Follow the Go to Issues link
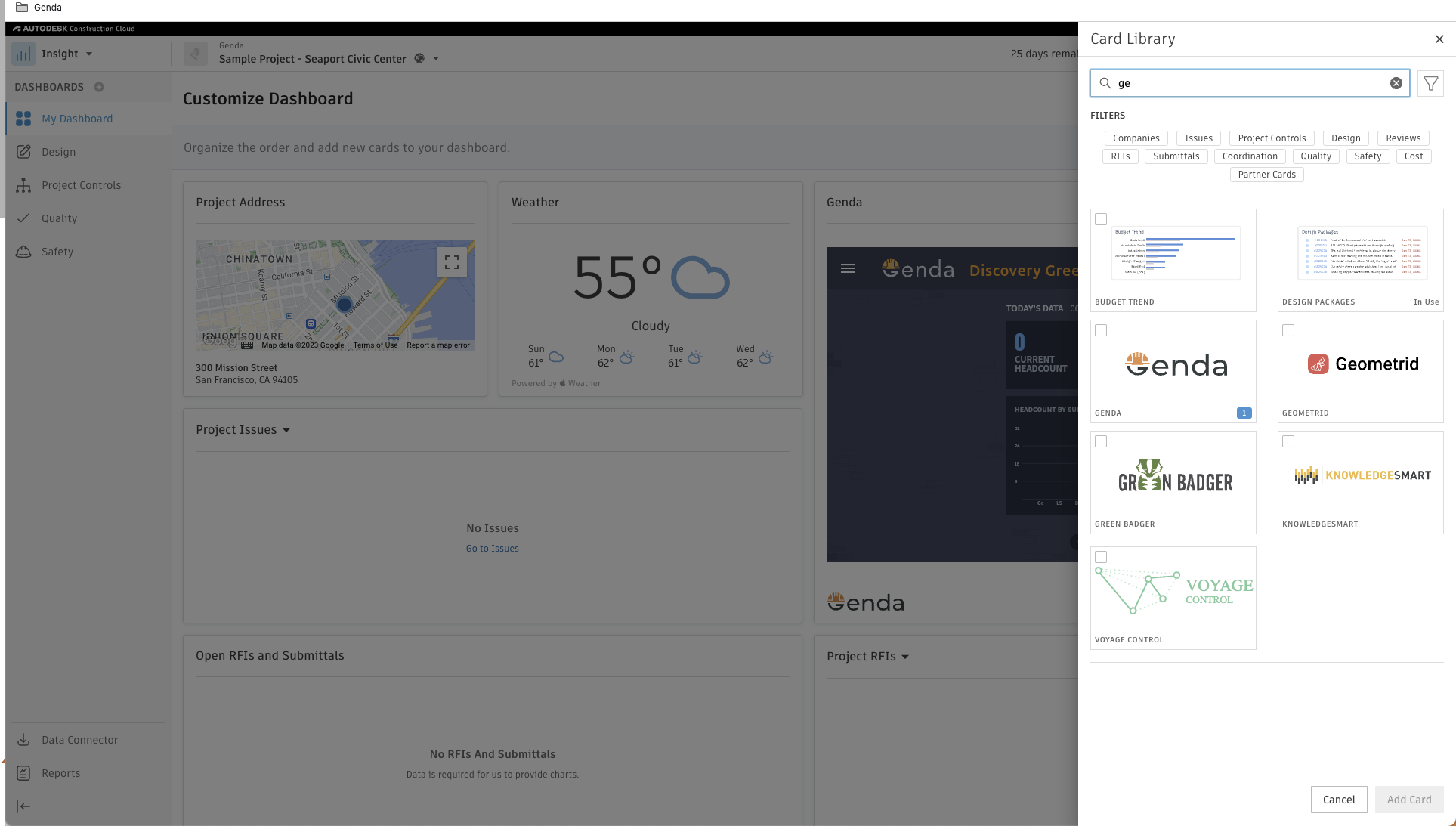Image resolution: width=1456 pixels, height=826 pixels. [x=493, y=549]
